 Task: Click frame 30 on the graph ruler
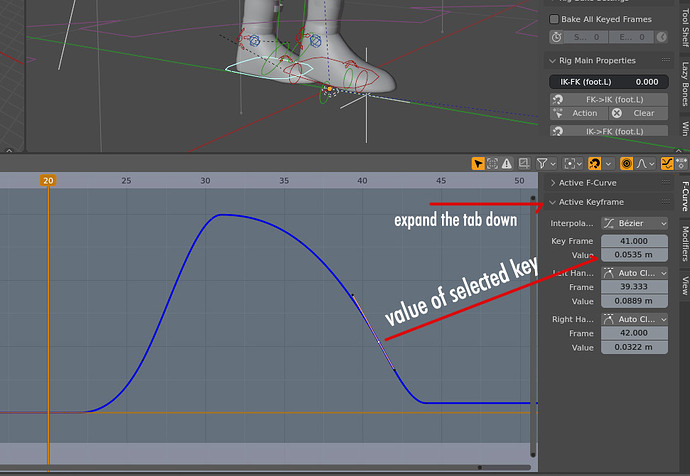[205, 181]
